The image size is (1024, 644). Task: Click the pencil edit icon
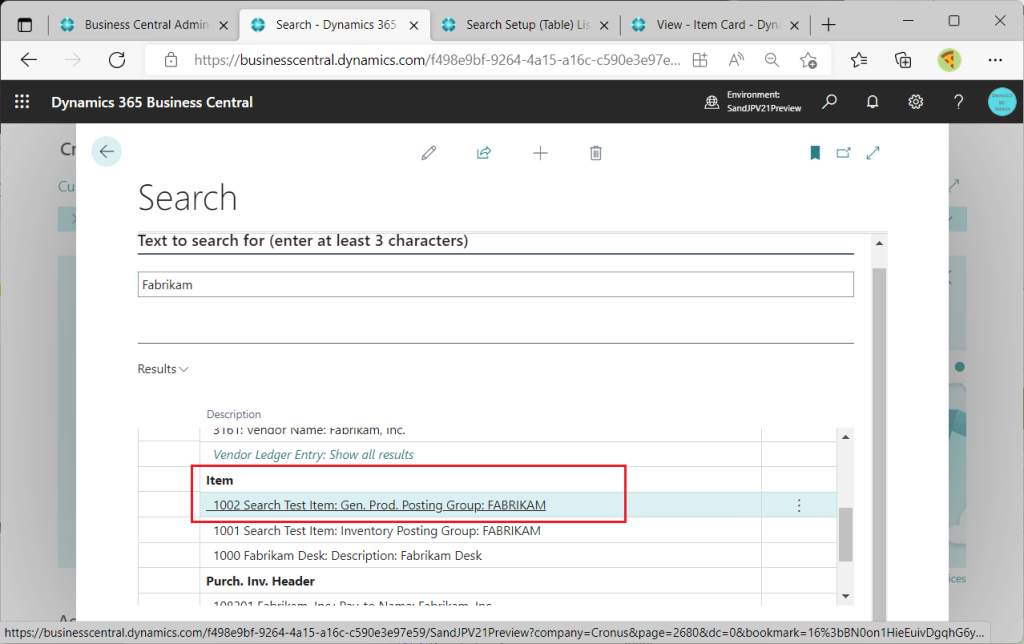[428, 153]
